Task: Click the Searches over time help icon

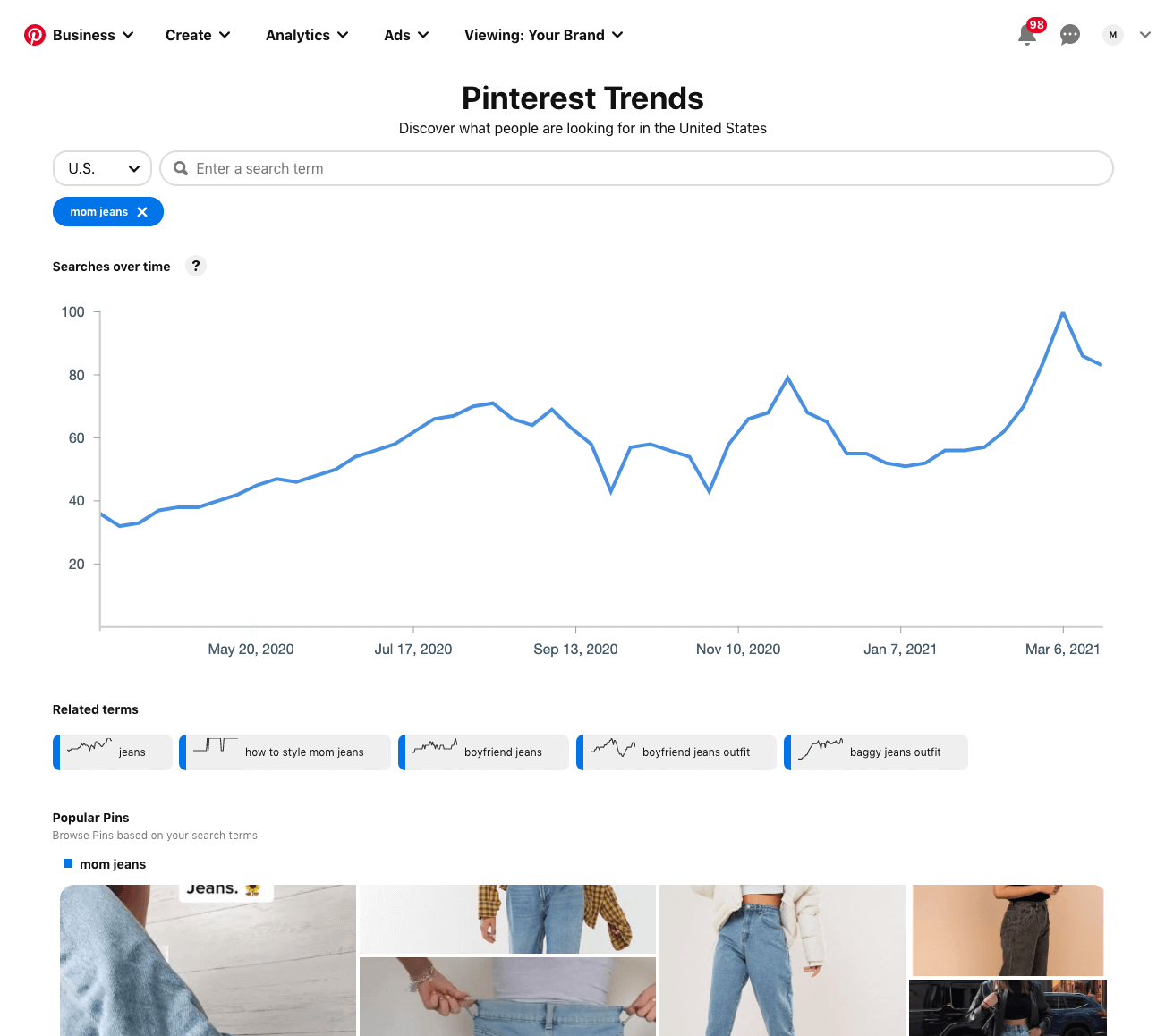Action: click(196, 266)
